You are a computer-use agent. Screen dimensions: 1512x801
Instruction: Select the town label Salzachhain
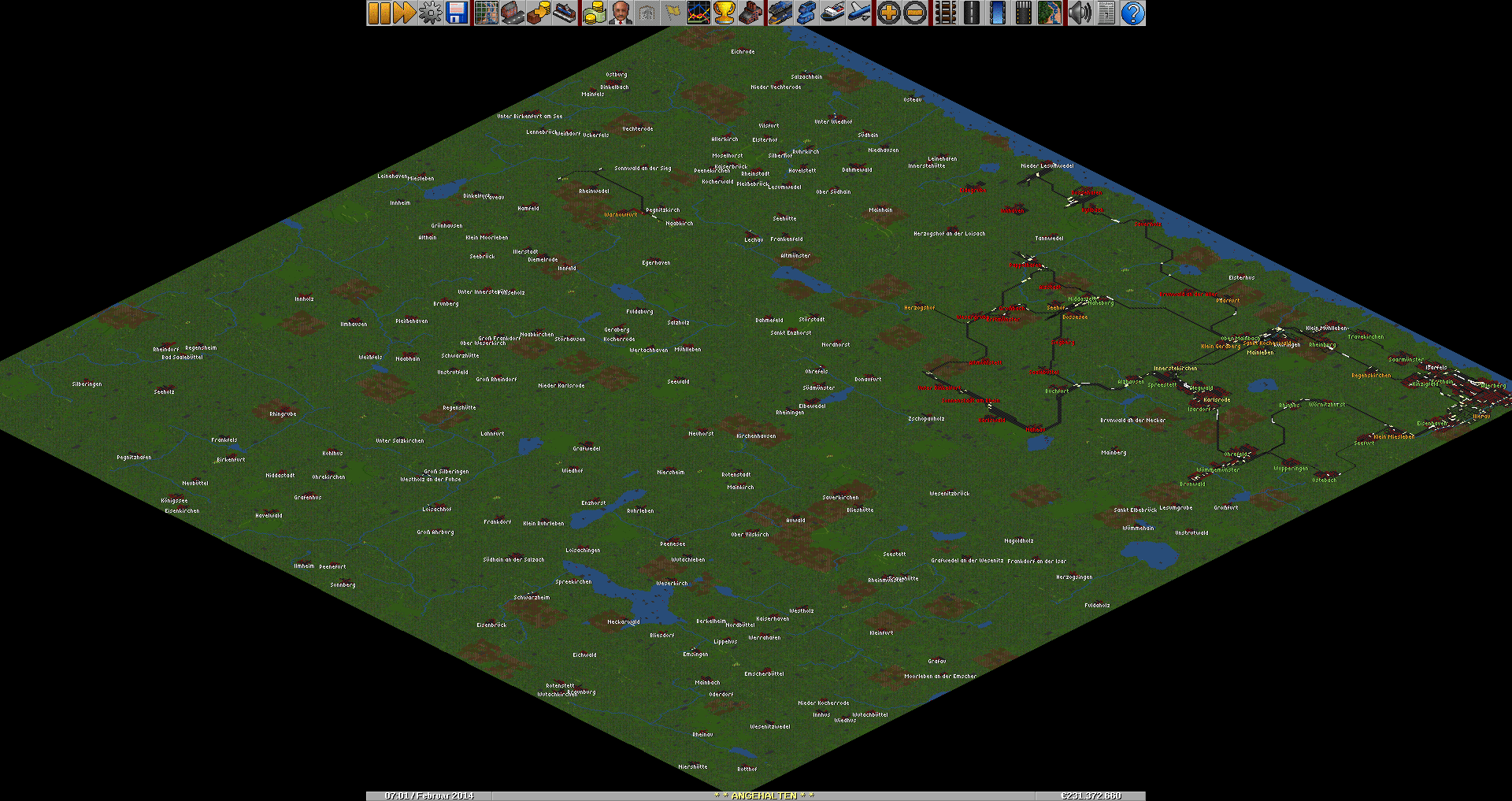806,77
